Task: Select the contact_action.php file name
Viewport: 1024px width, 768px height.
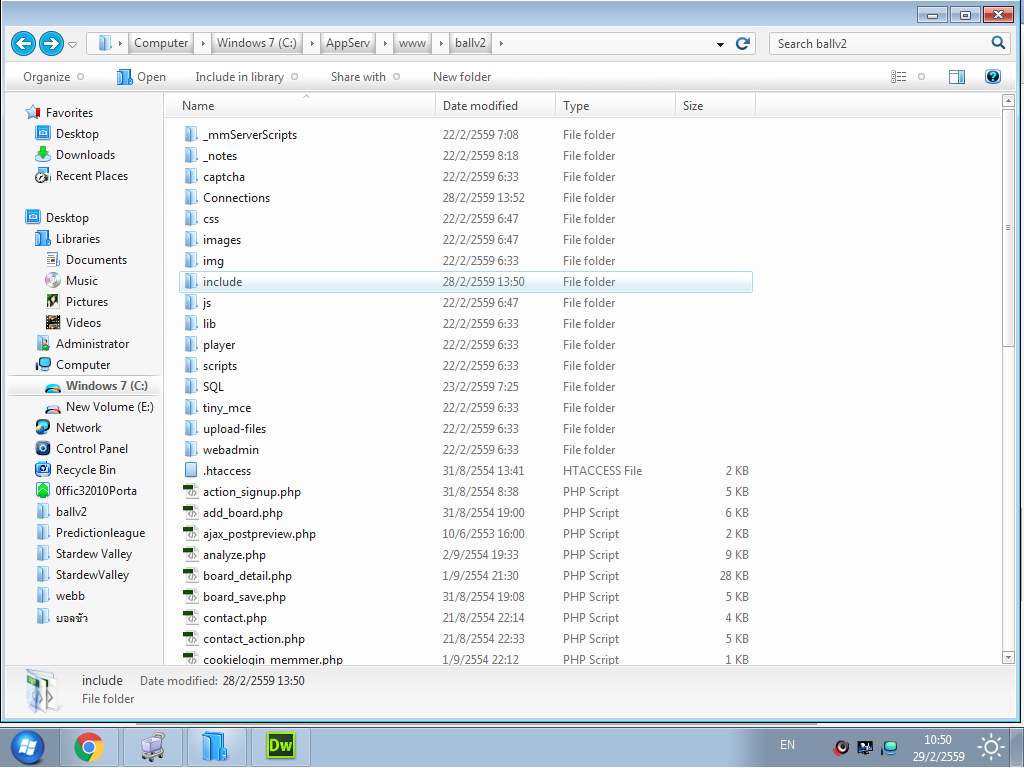Action: click(254, 639)
